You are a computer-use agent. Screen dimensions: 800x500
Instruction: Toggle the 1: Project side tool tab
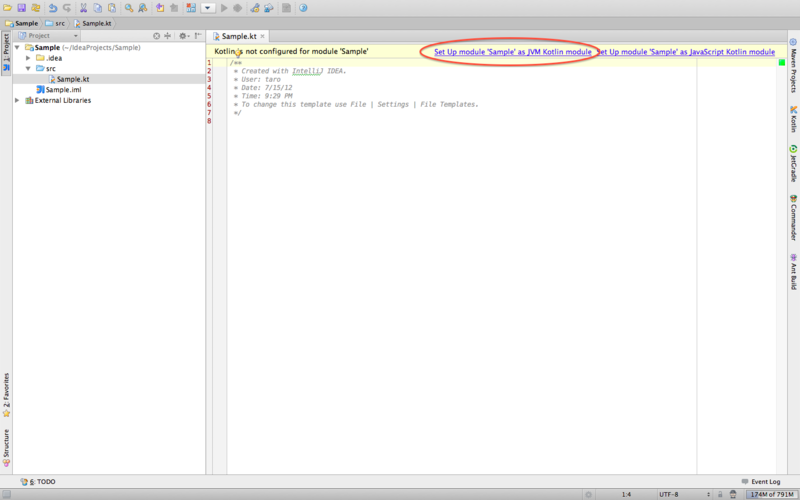[x=6, y=54]
